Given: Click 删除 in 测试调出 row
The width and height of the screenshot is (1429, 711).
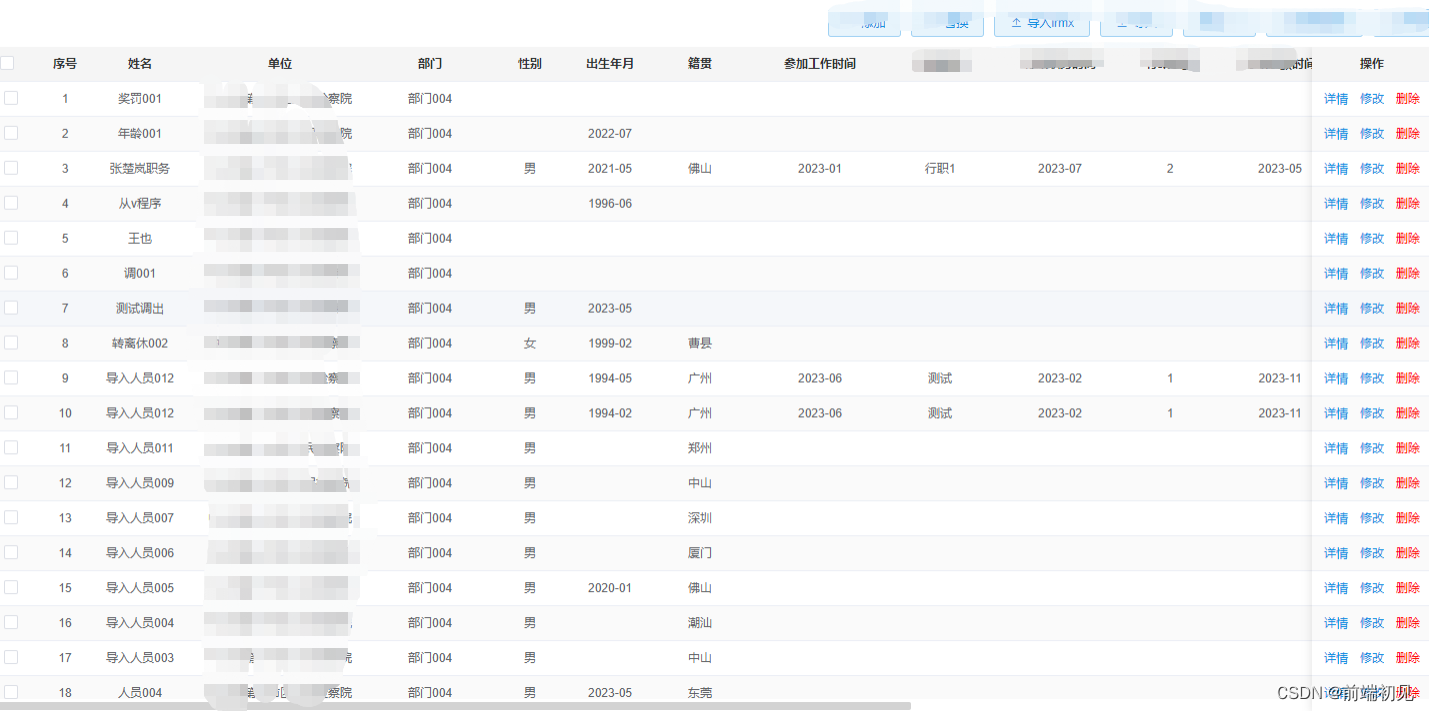Looking at the screenshot, I should coord(1408,309).
